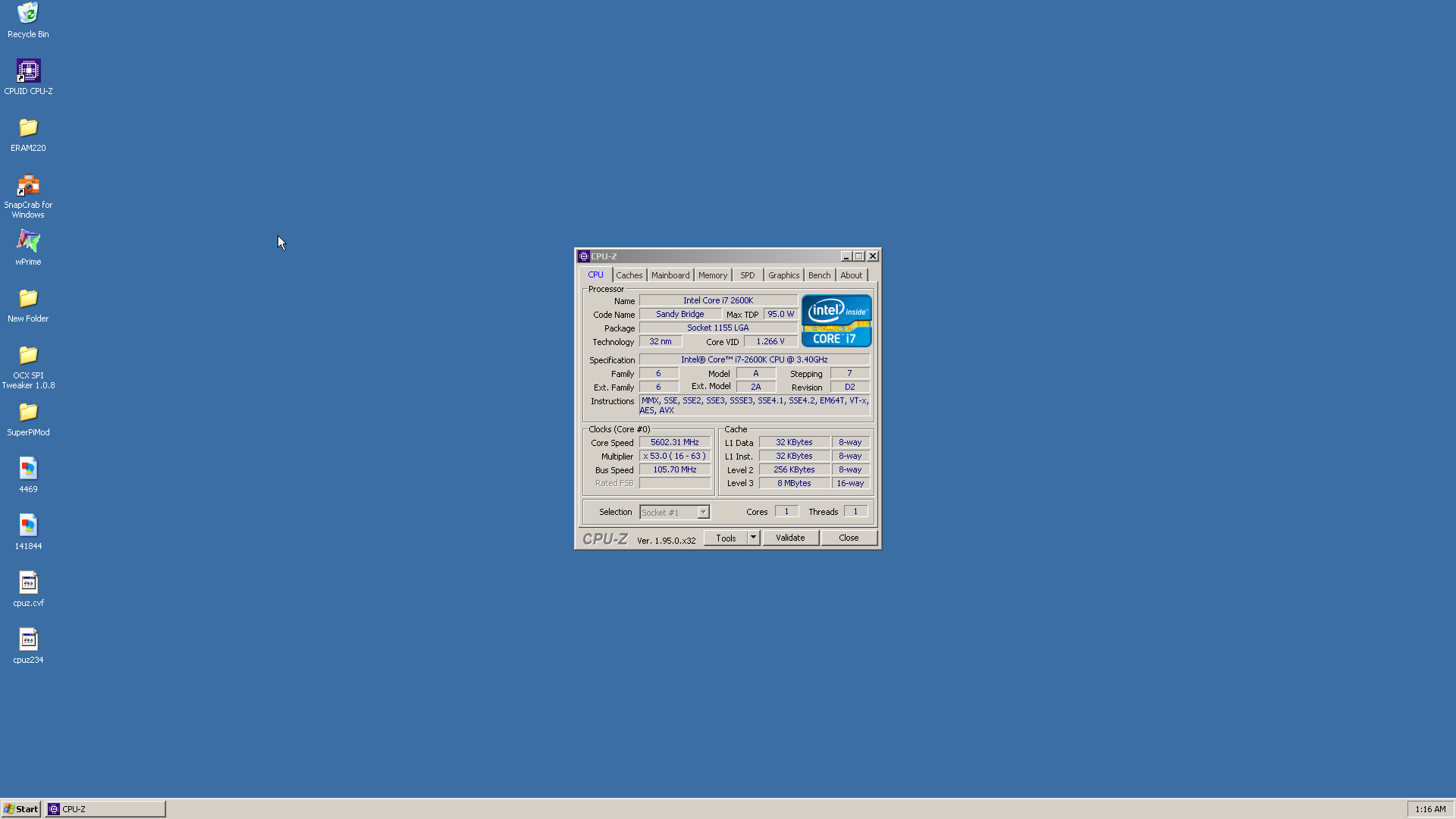The image size is (1456, 819).
Task: Select the SnapCrab for Windows shortcut
Action: [28, 196]
